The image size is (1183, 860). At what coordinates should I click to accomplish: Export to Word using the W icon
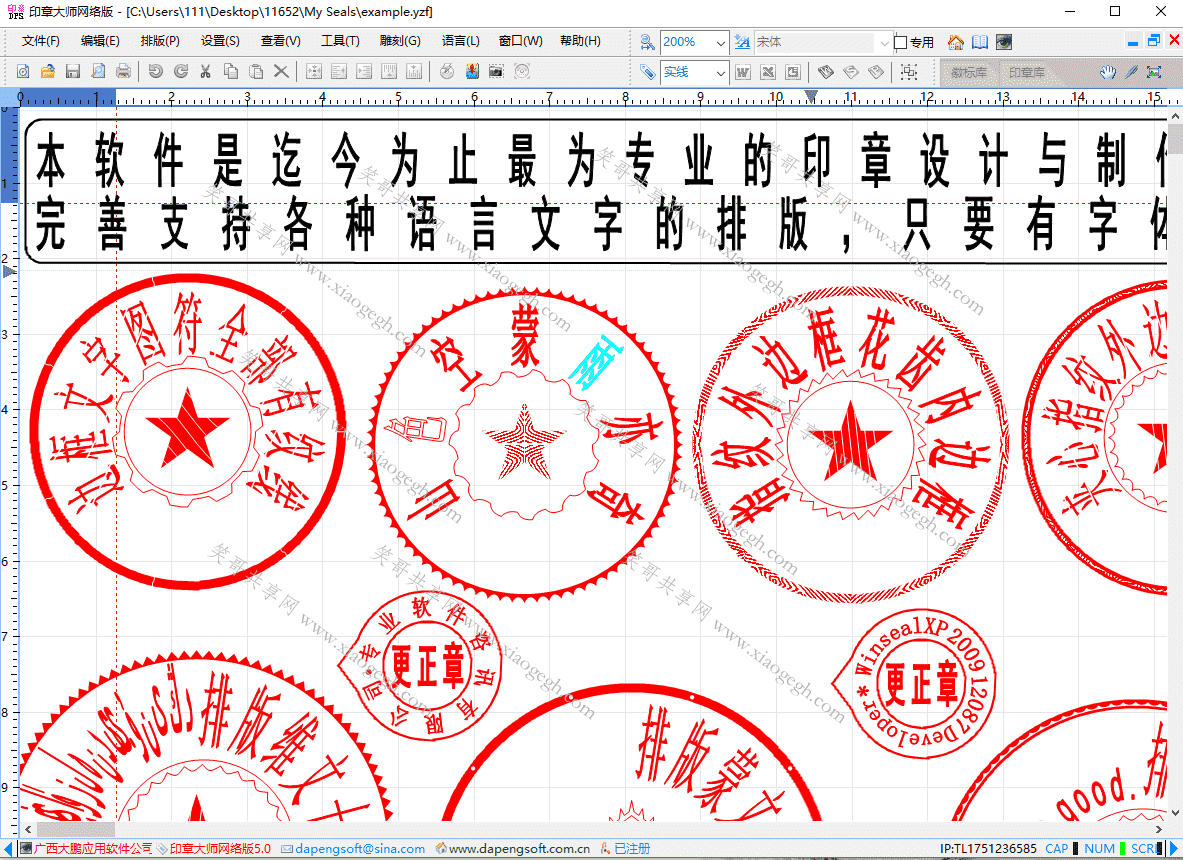click(743, 72)
